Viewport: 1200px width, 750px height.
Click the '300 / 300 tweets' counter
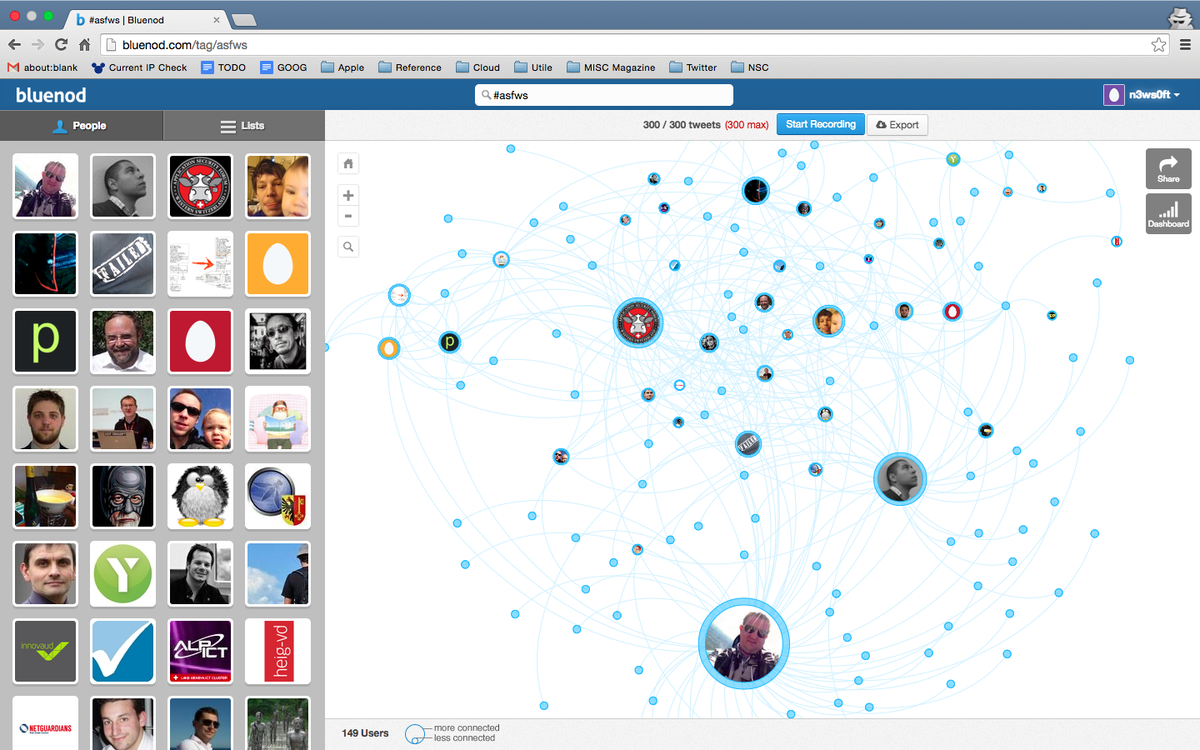coord(680,125)
